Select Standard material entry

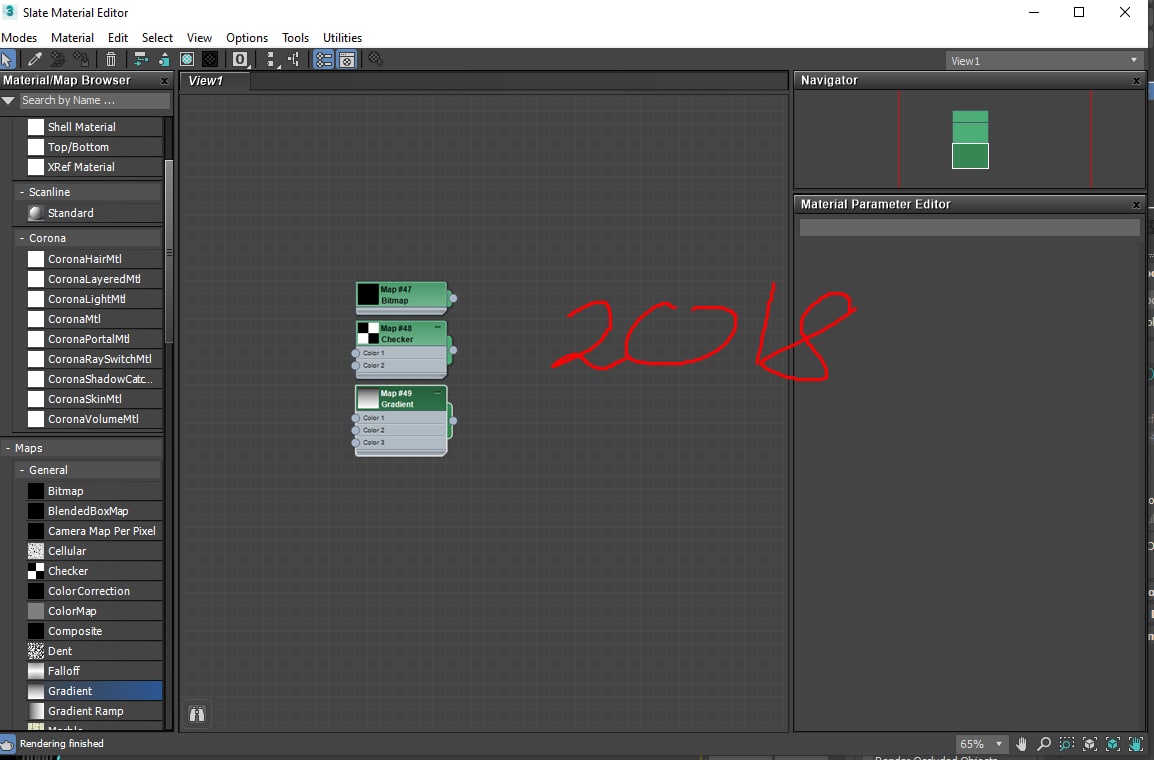coord(94,213)
